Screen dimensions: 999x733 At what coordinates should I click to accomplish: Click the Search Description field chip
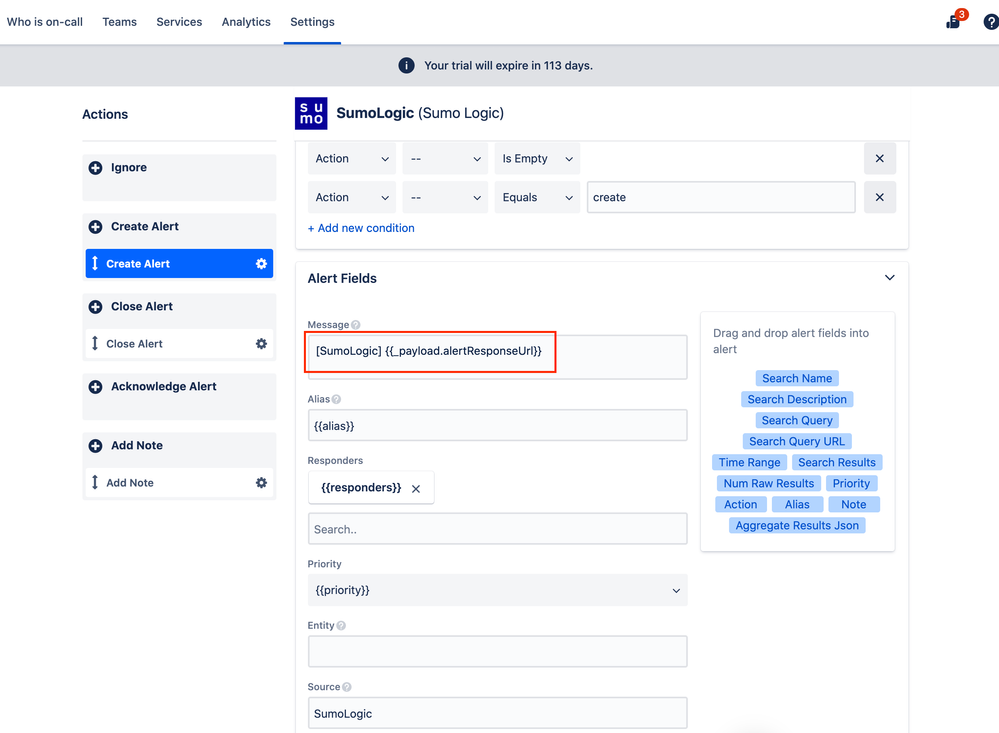click(x=797, y=400)
